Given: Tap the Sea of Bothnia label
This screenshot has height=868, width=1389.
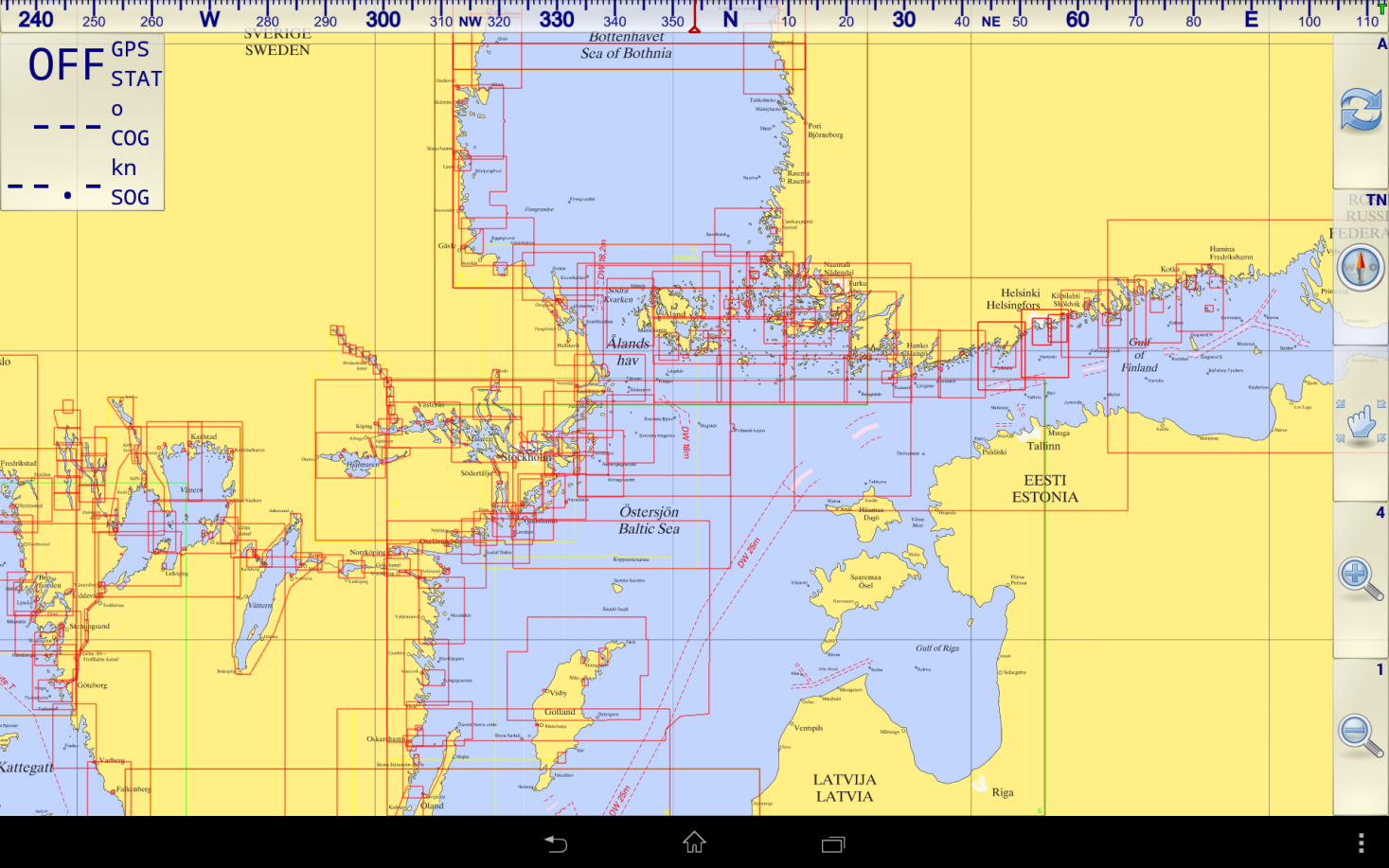Looking at the screenshot, I should coord(626,53).
